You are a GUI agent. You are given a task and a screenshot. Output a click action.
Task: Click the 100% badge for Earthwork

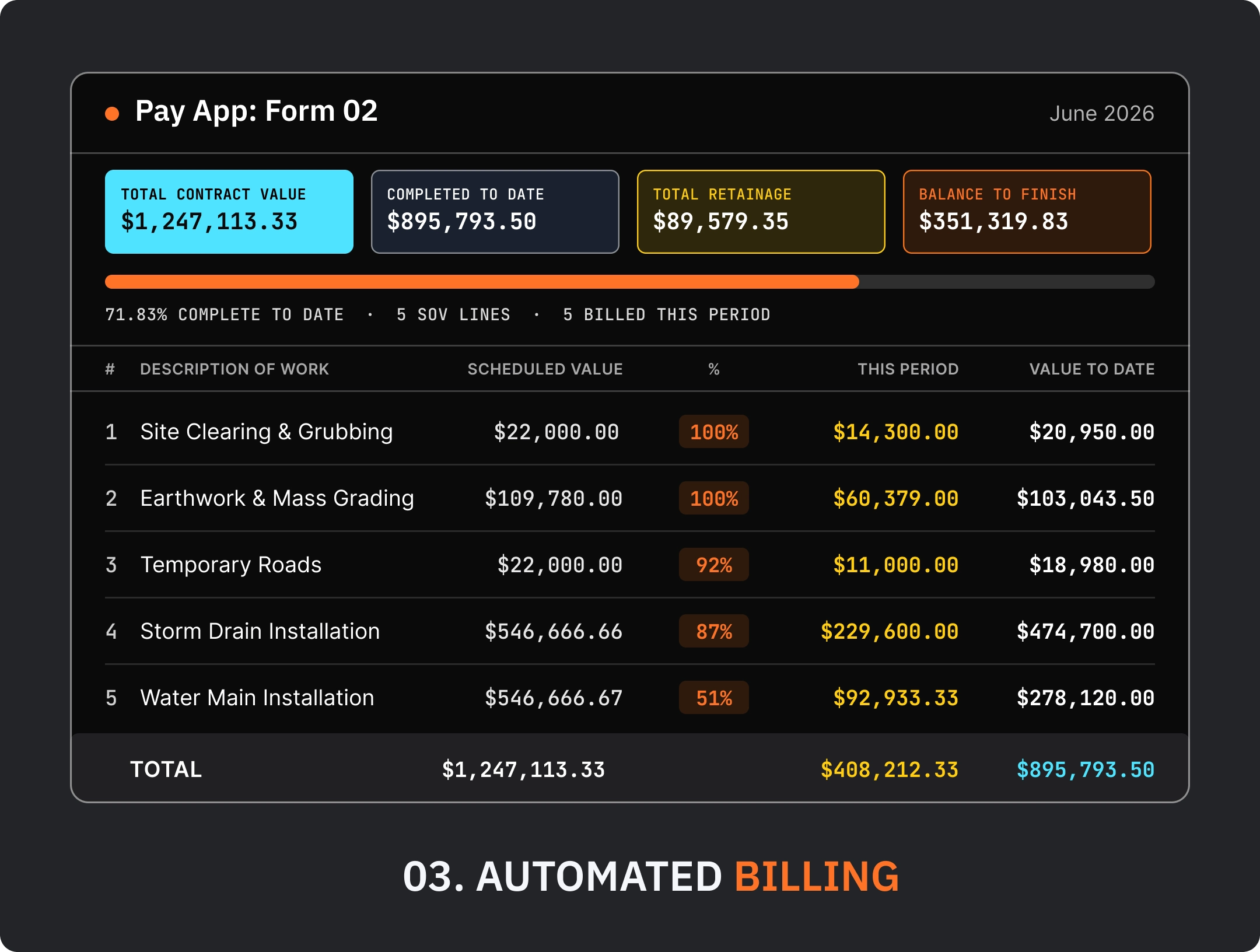point(714,498)
